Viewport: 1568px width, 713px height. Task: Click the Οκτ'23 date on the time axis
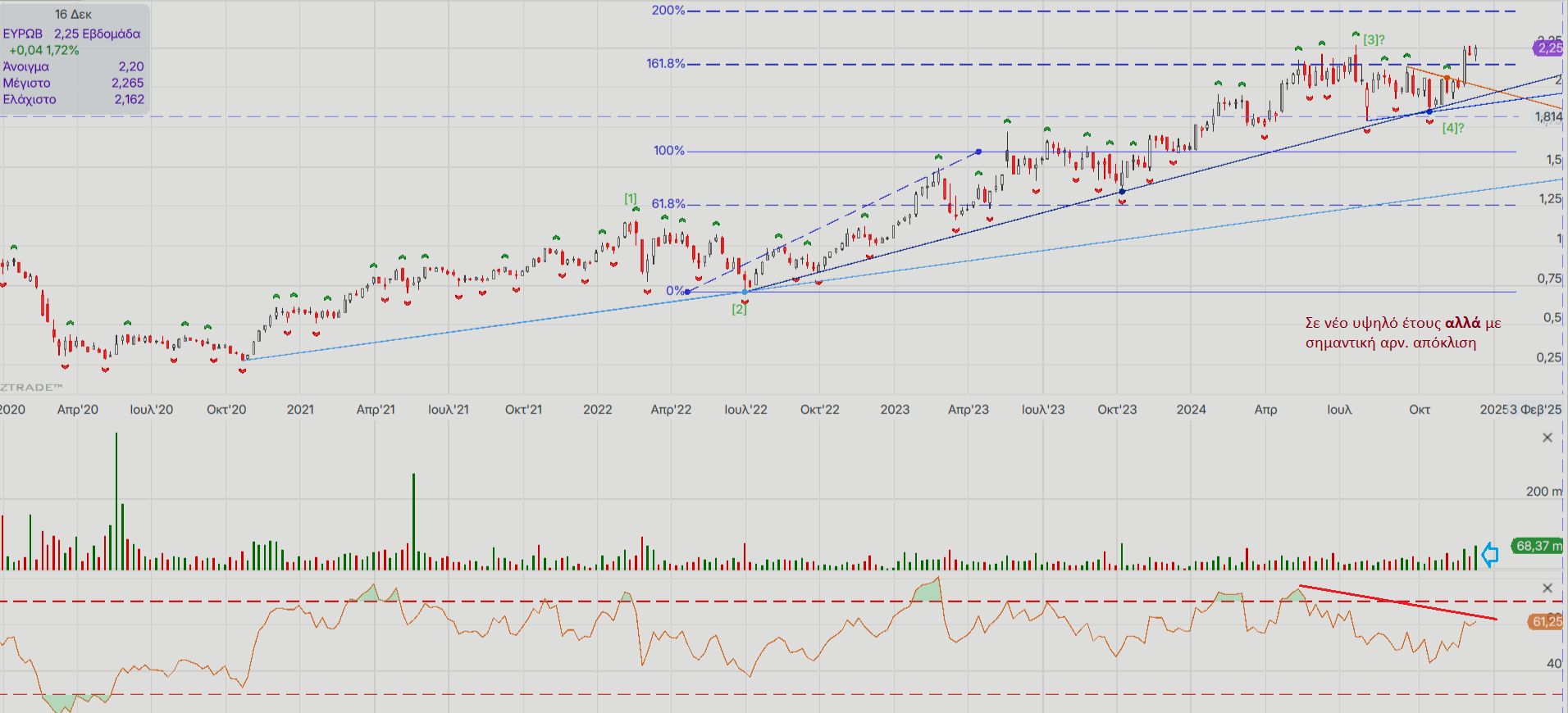click(x=1118, y=409)
